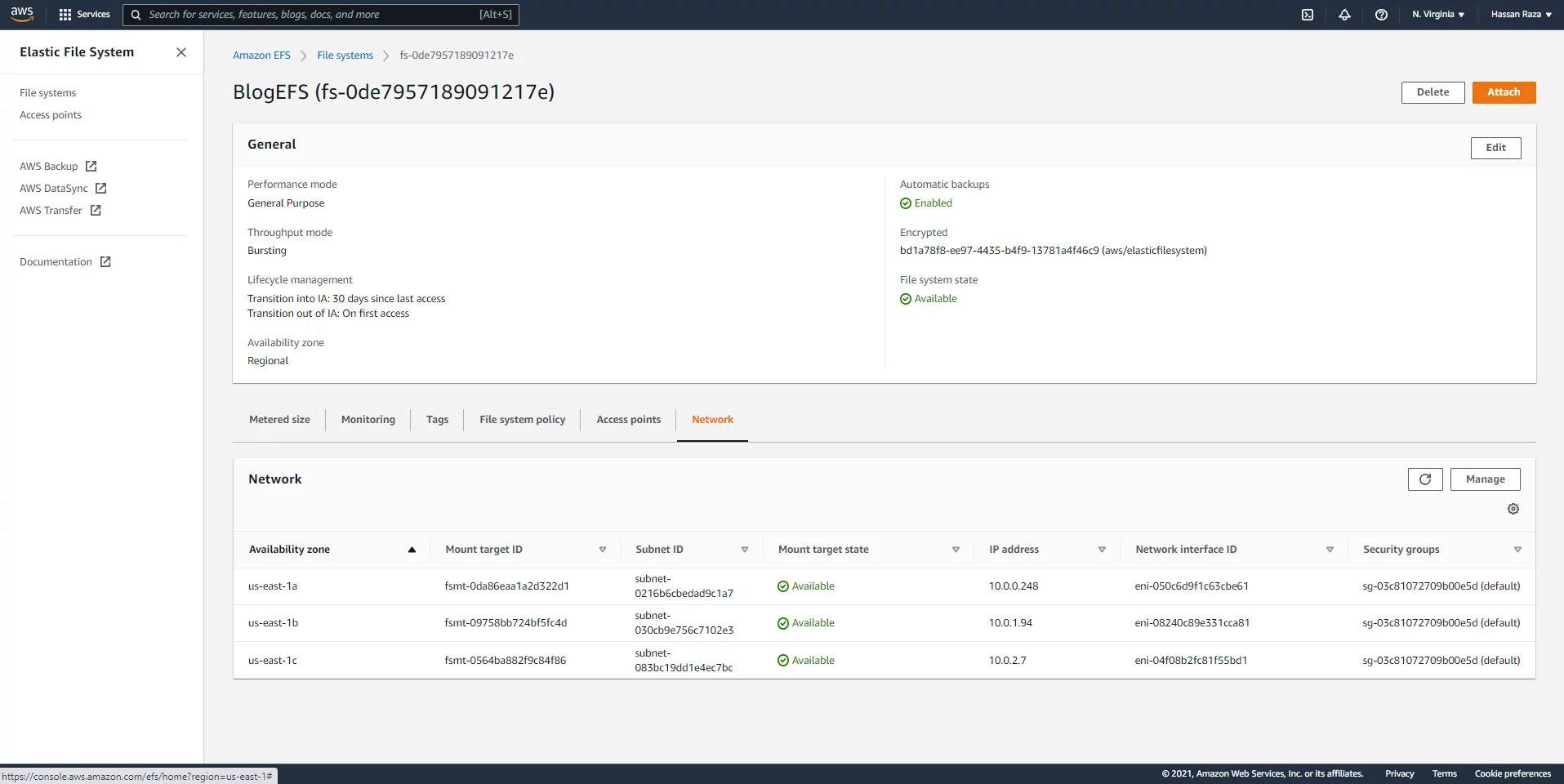Switch to the Monitoring tab
Image resolution: width=1564 pixels, height=784 pixels.
pos(368,420)
